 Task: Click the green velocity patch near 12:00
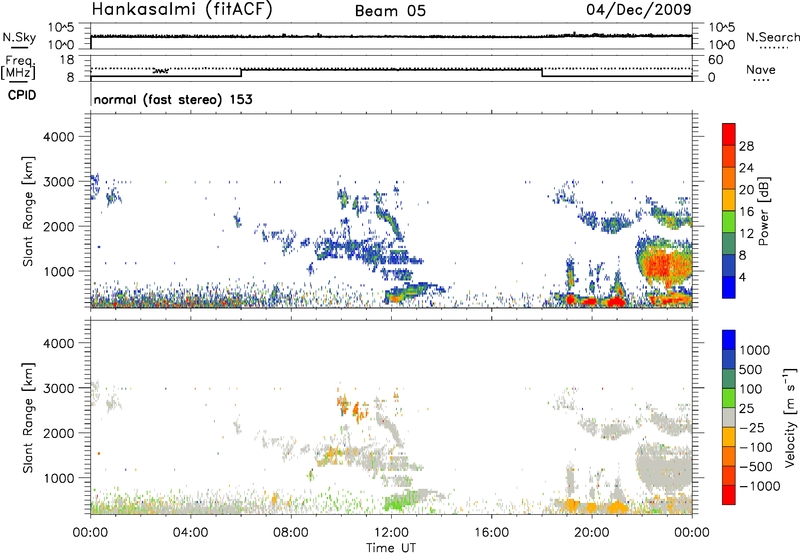tap(398, 502)
